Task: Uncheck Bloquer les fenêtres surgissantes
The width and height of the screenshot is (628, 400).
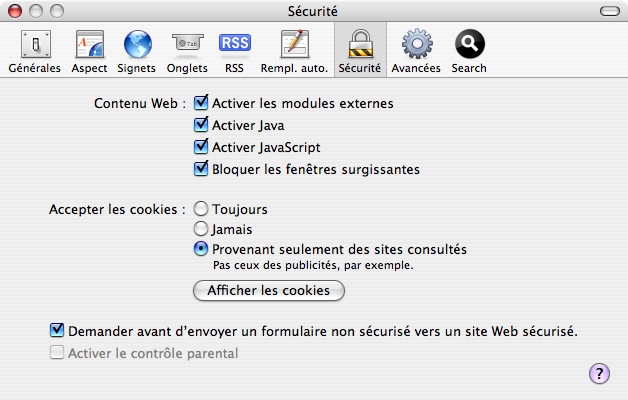Action: point(201,169)
